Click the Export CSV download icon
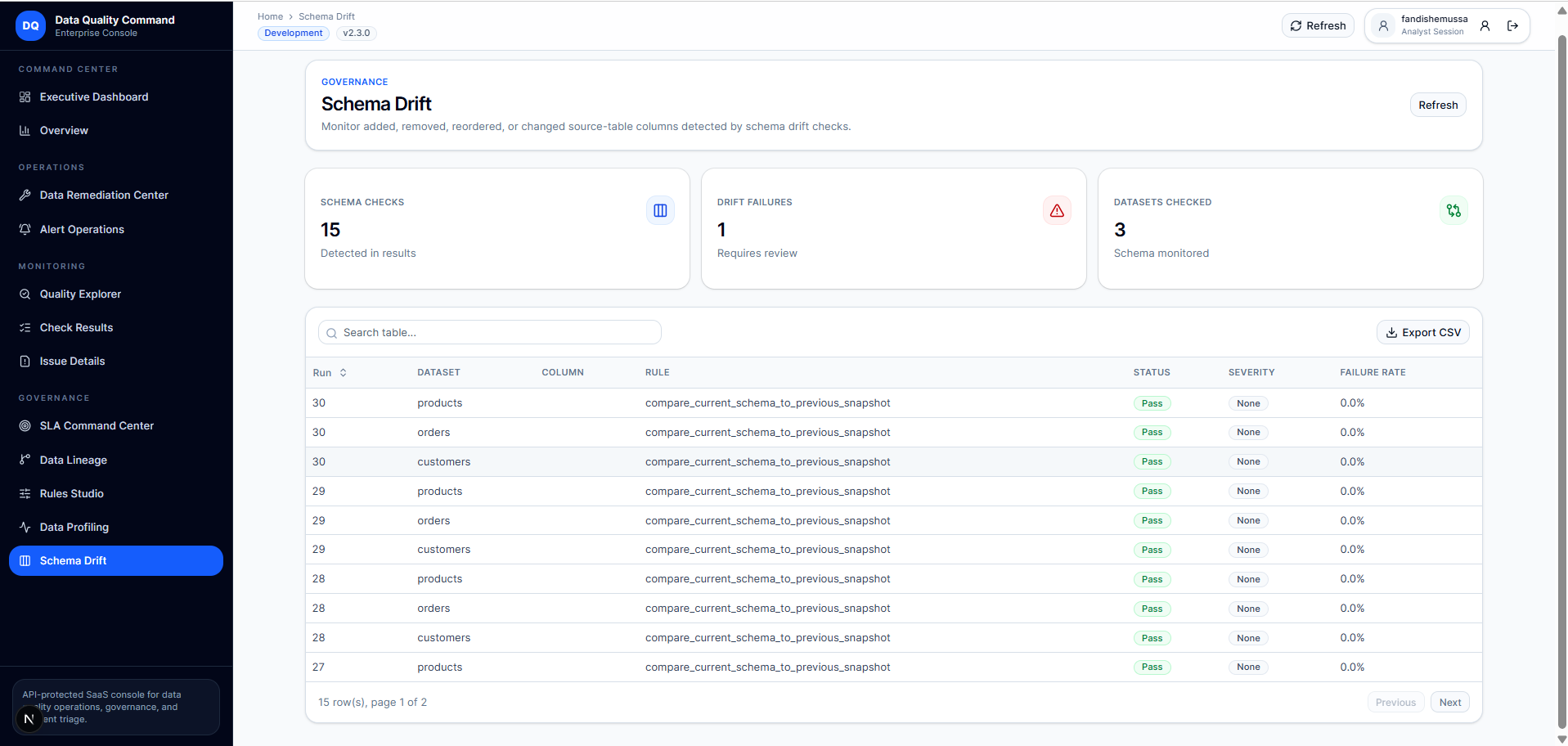 [x=1391, y=332]
